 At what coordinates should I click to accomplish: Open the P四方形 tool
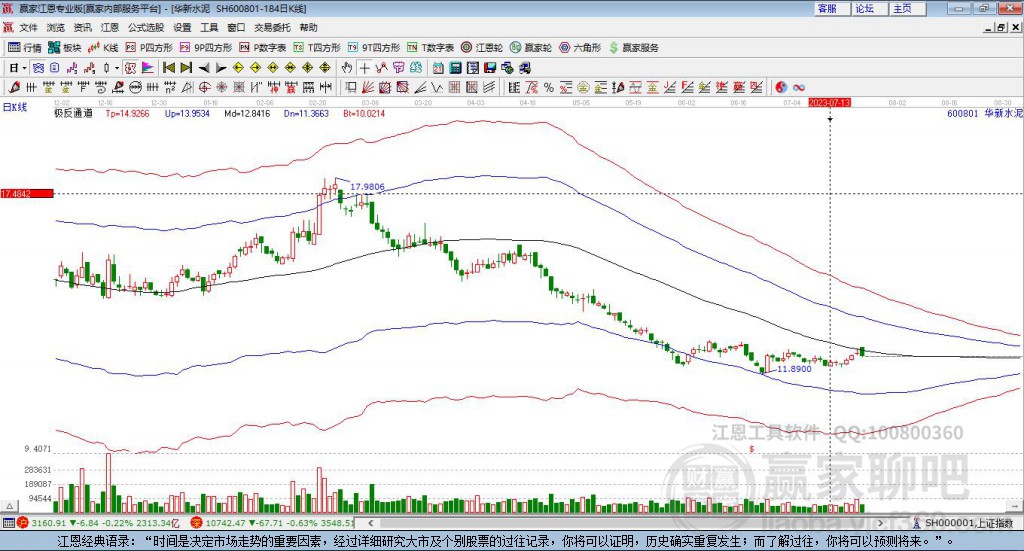point(149,48)
